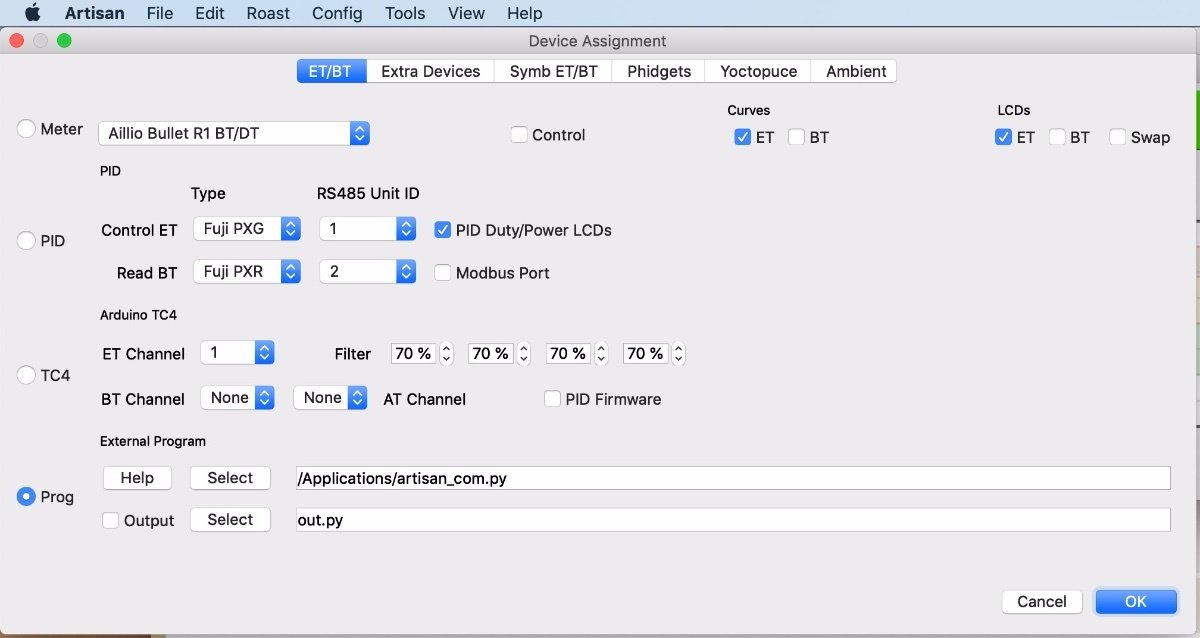Adjust the first Filter 70 % stepper
The width and height of the screenshot is (1200, 638).
pos(447,353)
